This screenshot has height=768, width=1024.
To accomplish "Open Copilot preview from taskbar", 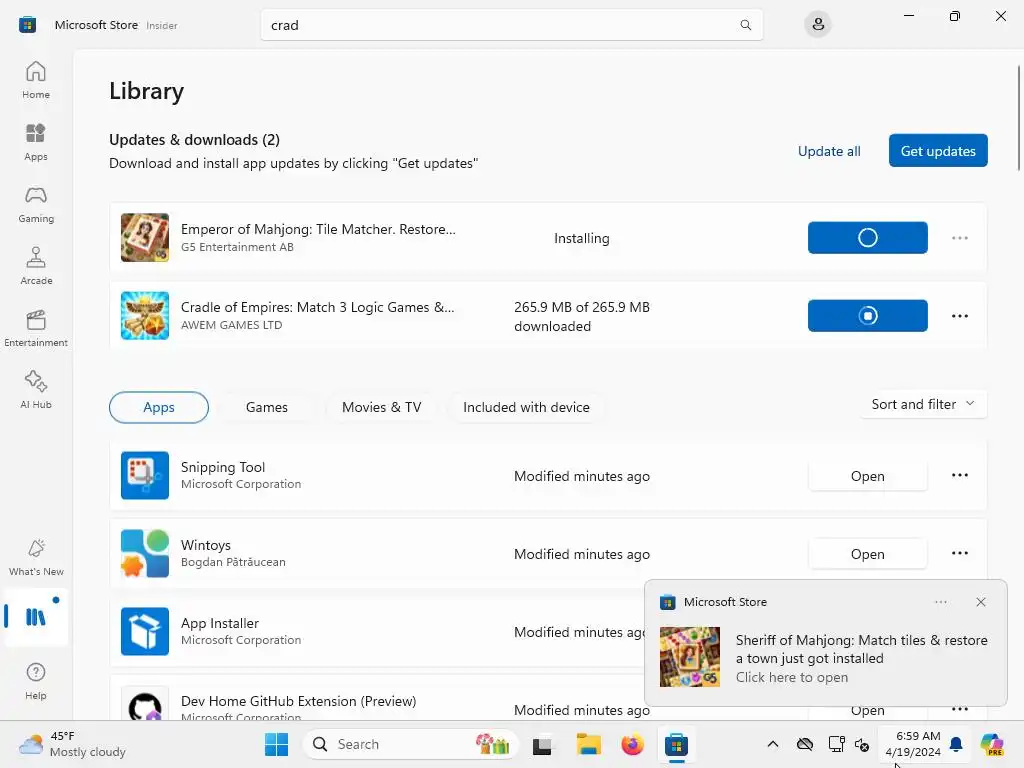I will (992, 744).
